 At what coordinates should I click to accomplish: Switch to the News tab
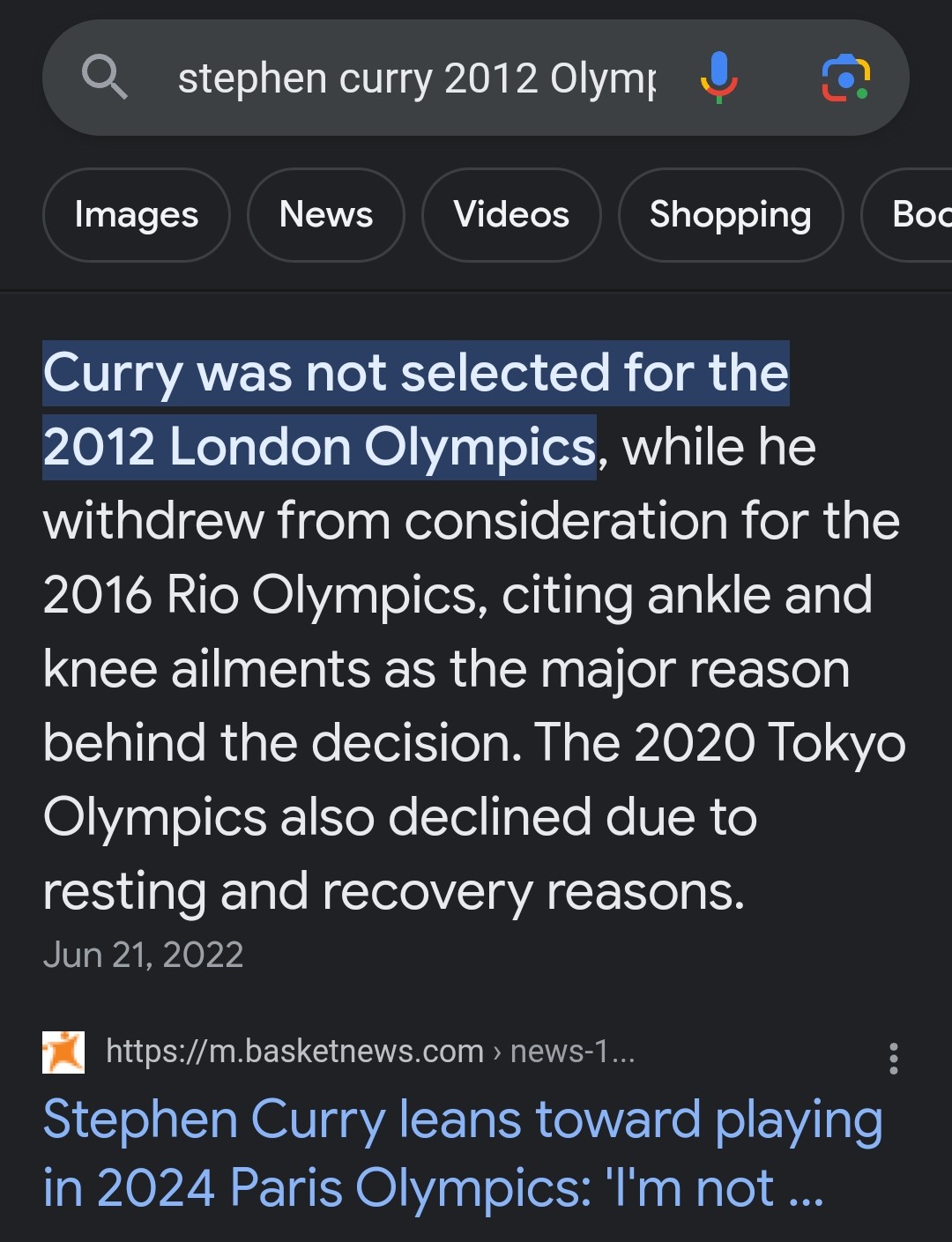(326, 215)
